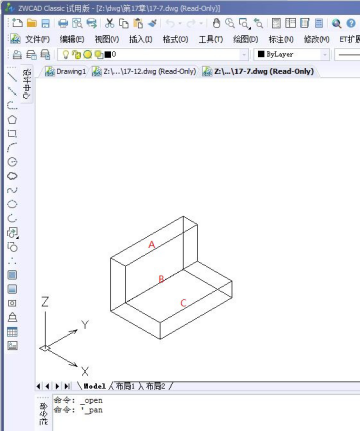Click the Cut scissors icon
Screen dimensions: 361x431
[109, 23]
